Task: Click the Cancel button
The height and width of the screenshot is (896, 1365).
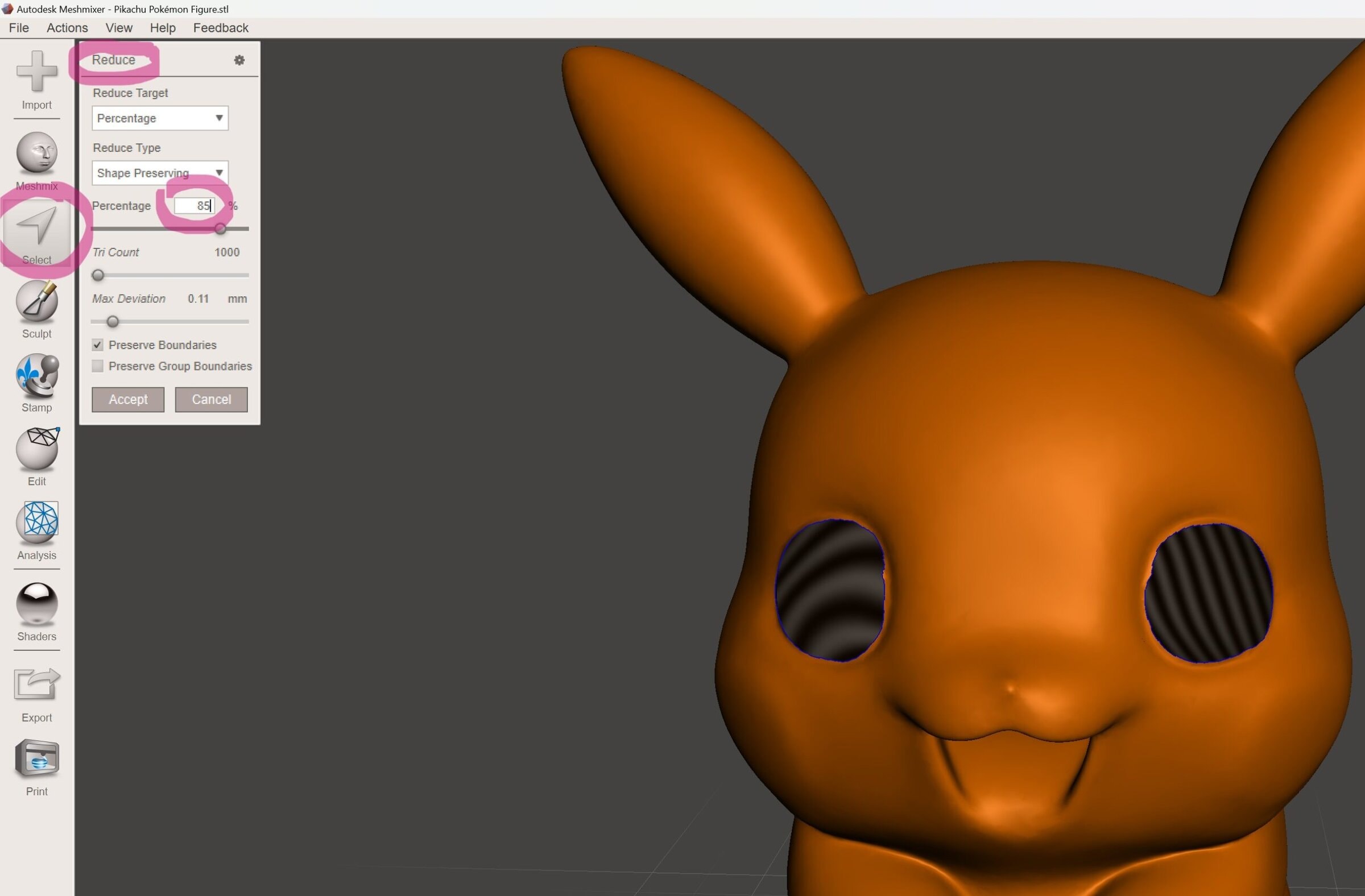Action: (211, 400)
